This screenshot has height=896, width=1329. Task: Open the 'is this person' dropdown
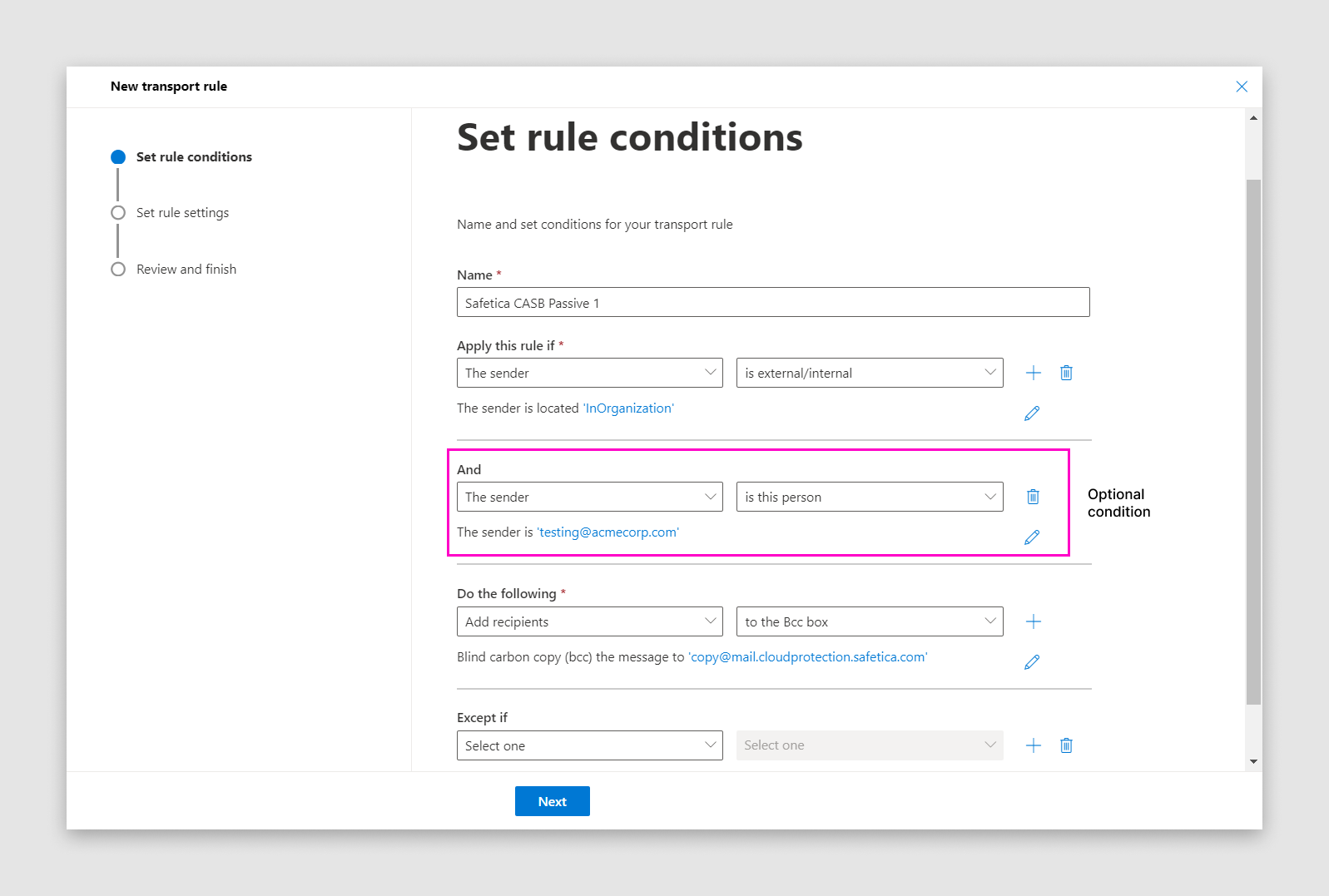pos(870,497)
